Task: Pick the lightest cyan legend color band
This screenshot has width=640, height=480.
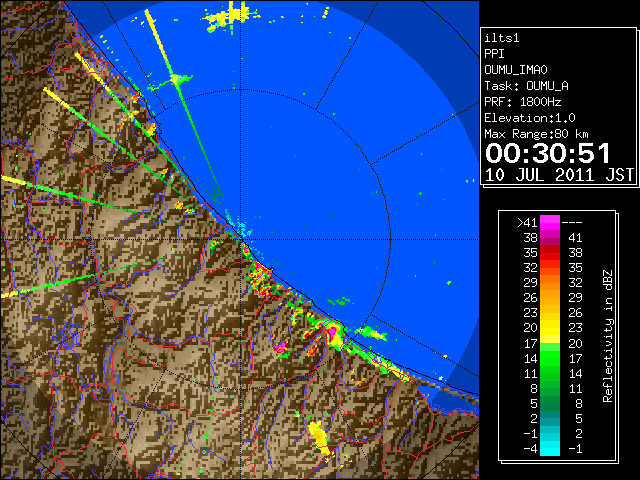Action: [x=550, y=449]
